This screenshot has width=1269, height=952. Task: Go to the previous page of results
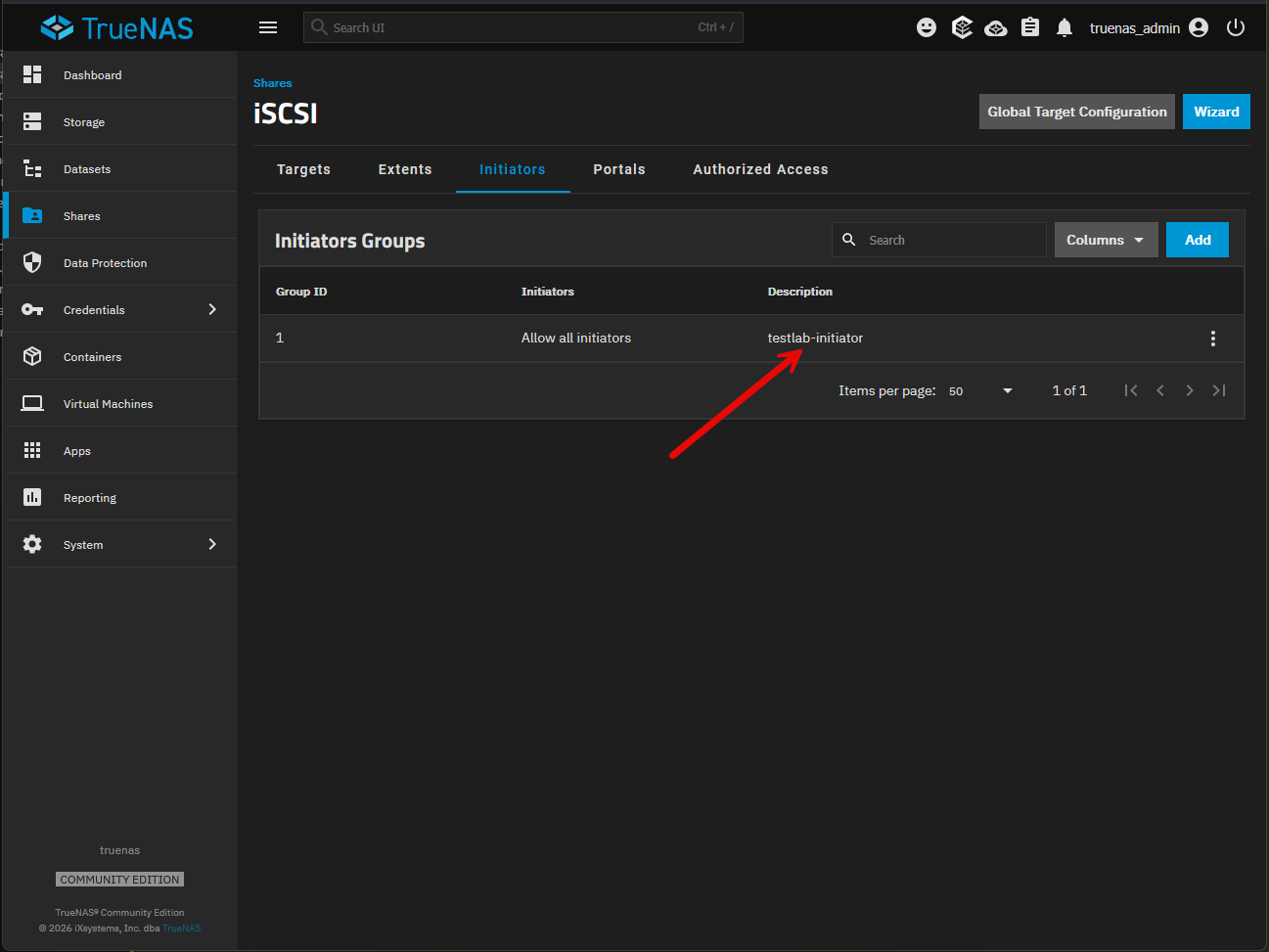pos(1160,390)
